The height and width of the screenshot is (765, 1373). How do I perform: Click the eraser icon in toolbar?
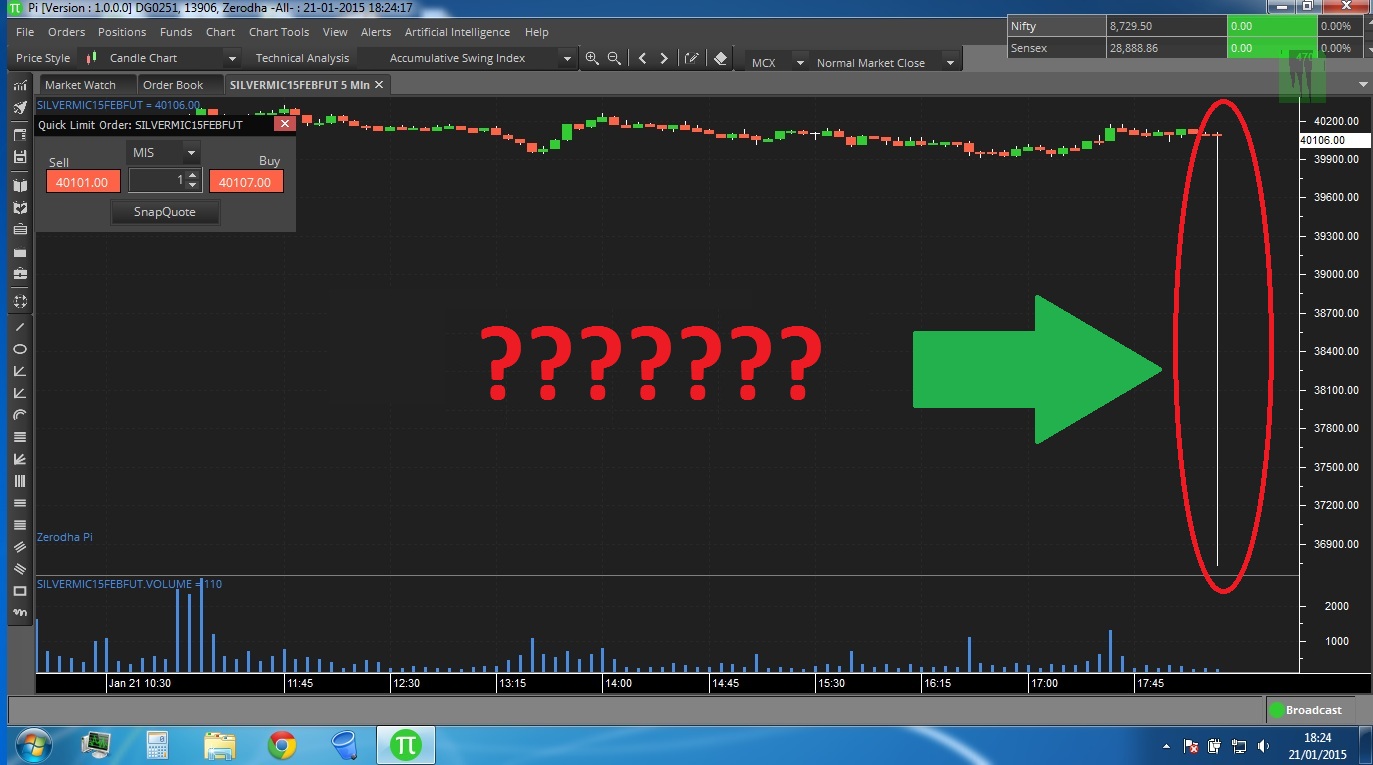[x=721, y=58]
